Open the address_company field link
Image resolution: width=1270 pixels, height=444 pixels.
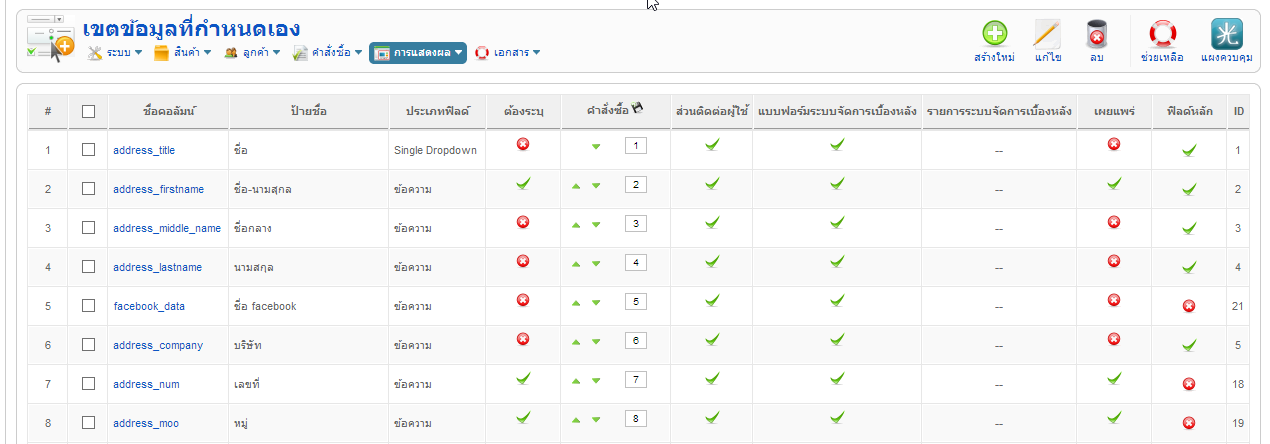158,345
